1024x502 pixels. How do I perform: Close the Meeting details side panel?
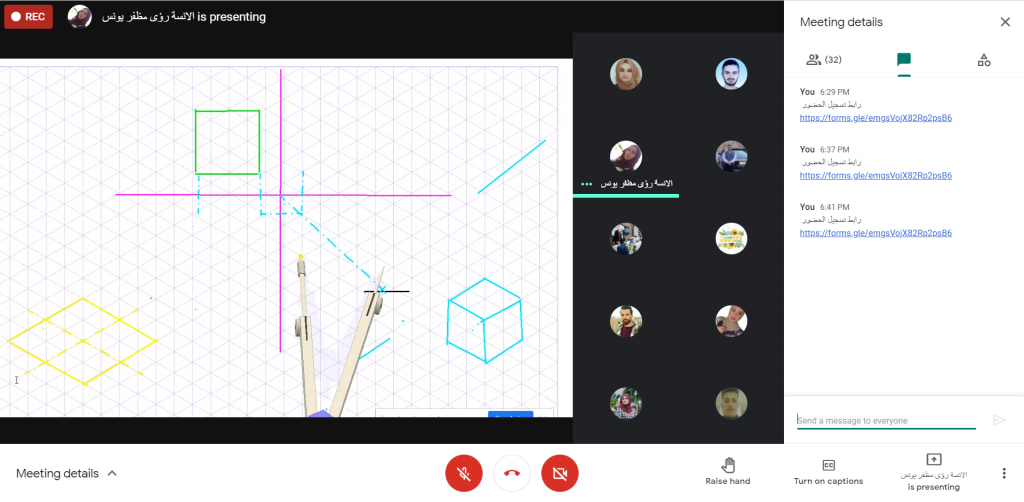pyautogui.click(x=1005, y=22)
